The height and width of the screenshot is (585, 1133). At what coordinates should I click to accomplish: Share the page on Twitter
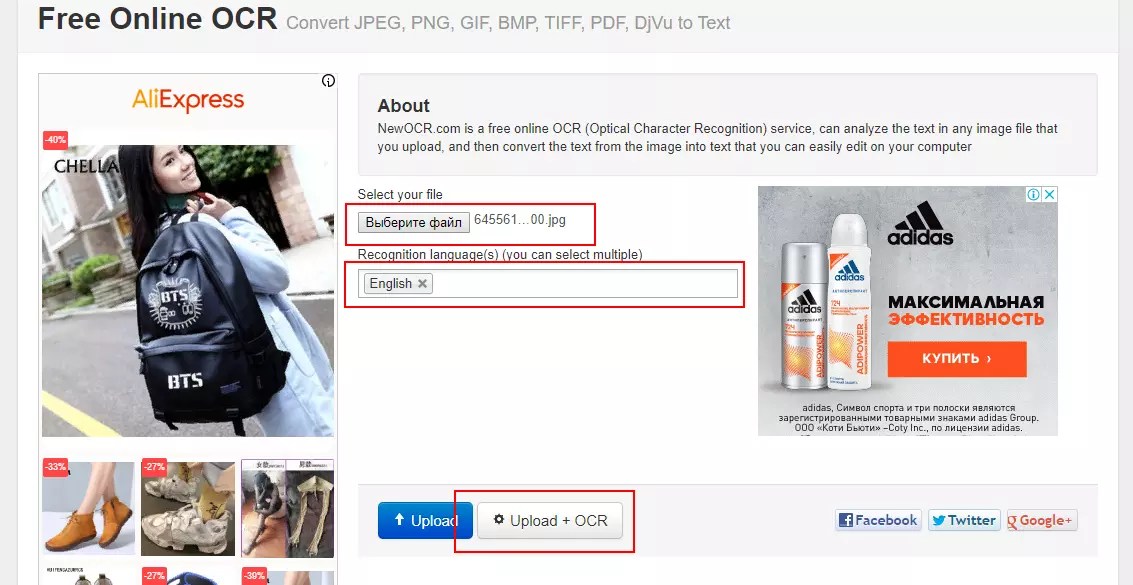964,520
